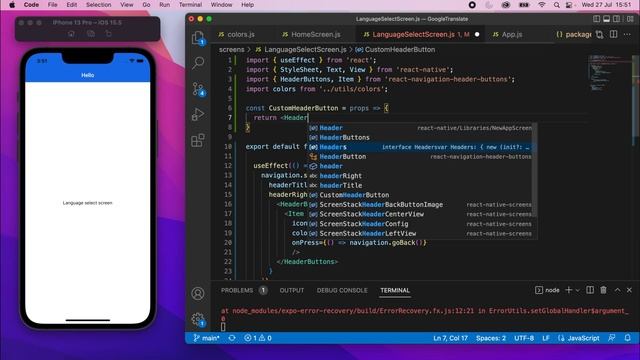Toggle secondary sidebar layout icon in title bar
The image size is (640, 360).
pyautogui.click(x=616, y=19)
